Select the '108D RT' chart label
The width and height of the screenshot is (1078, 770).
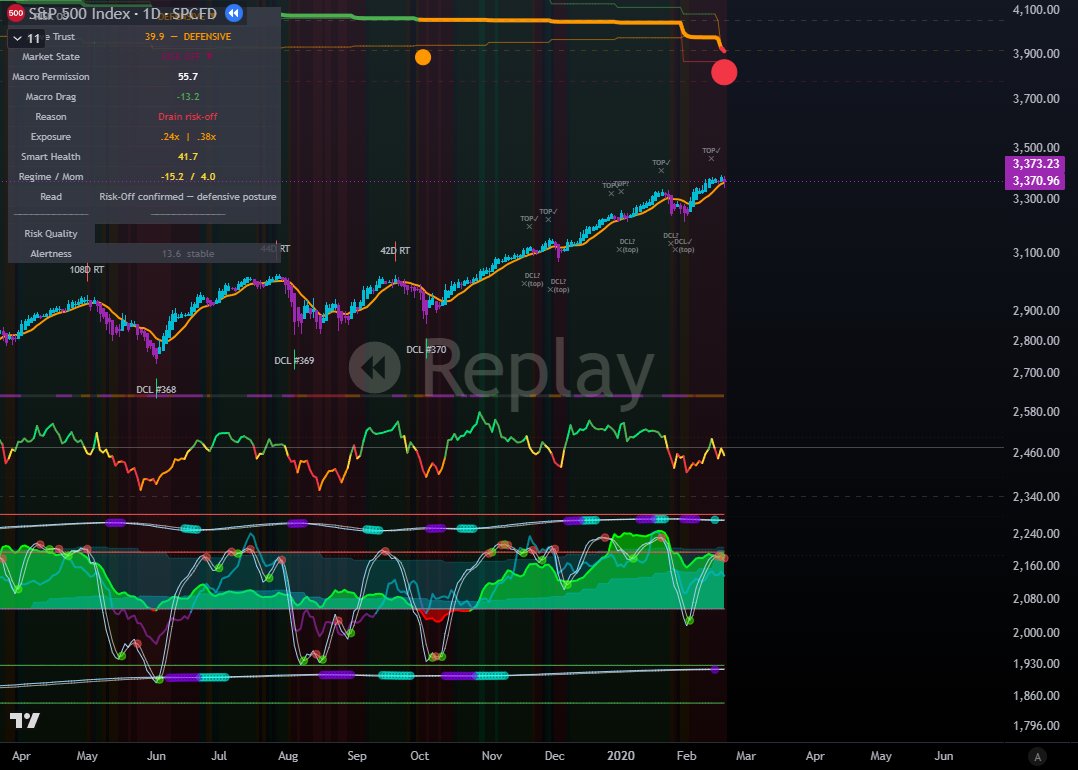click(87, 270)
